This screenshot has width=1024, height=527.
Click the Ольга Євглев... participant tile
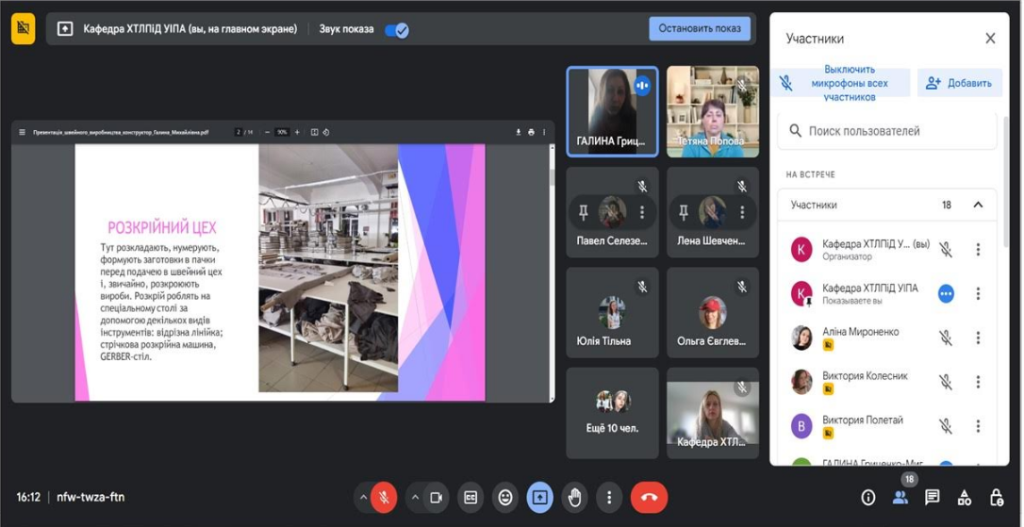pyautogui.click(x=713, y=312)
